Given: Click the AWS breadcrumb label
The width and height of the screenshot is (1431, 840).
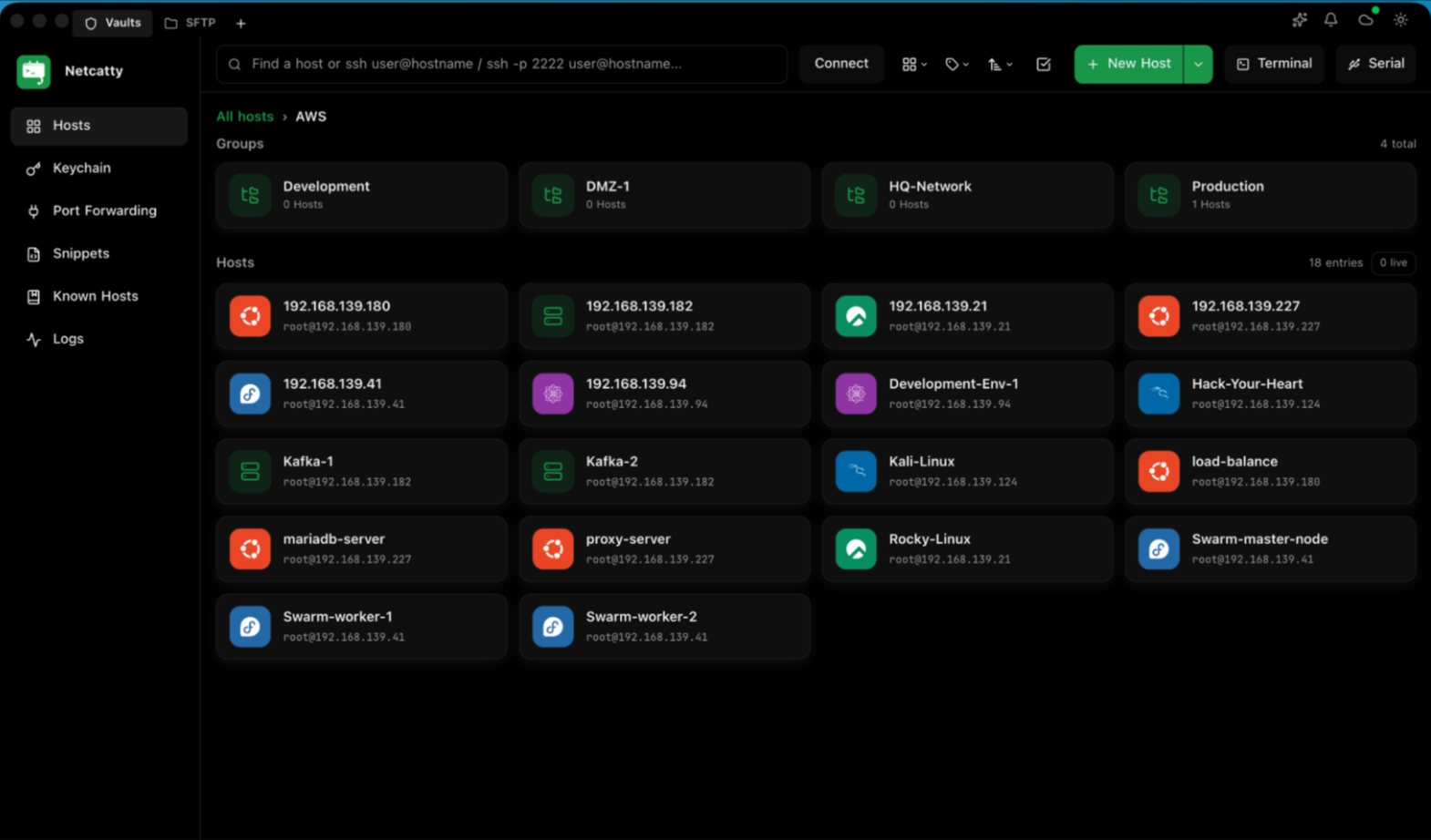Looking at the screenshot, I should pos(311,117).
